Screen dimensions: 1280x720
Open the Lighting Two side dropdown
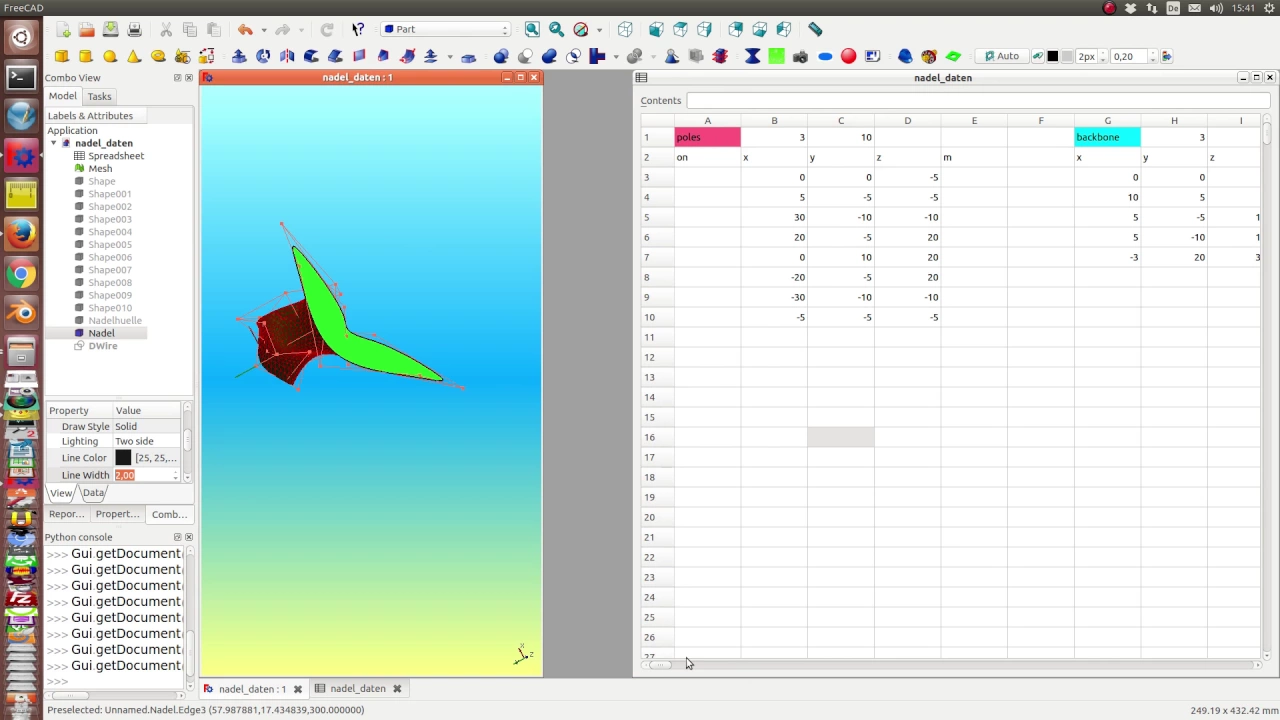coord(146,441)
